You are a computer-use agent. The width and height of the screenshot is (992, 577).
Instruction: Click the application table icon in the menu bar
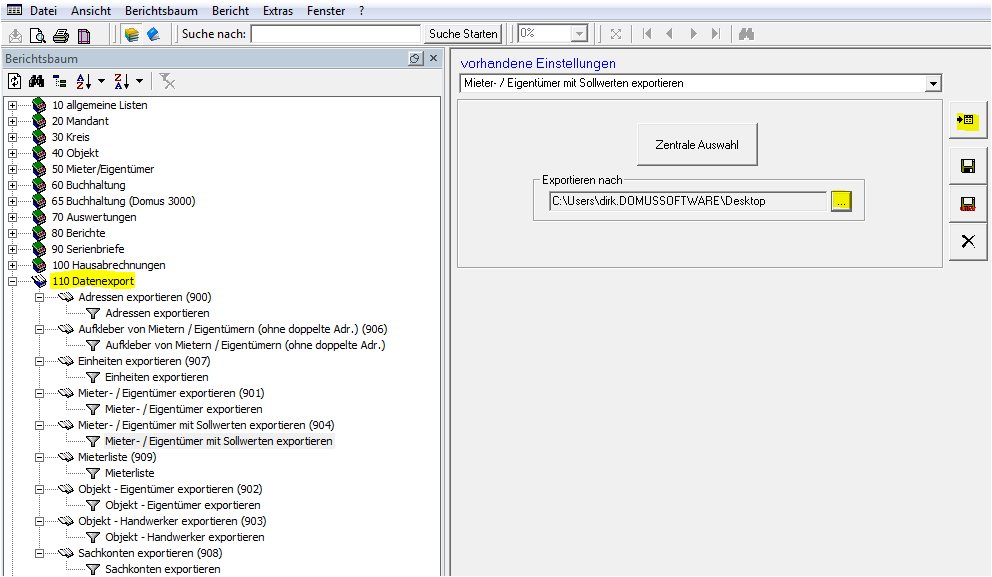click(x=14, y=10)
